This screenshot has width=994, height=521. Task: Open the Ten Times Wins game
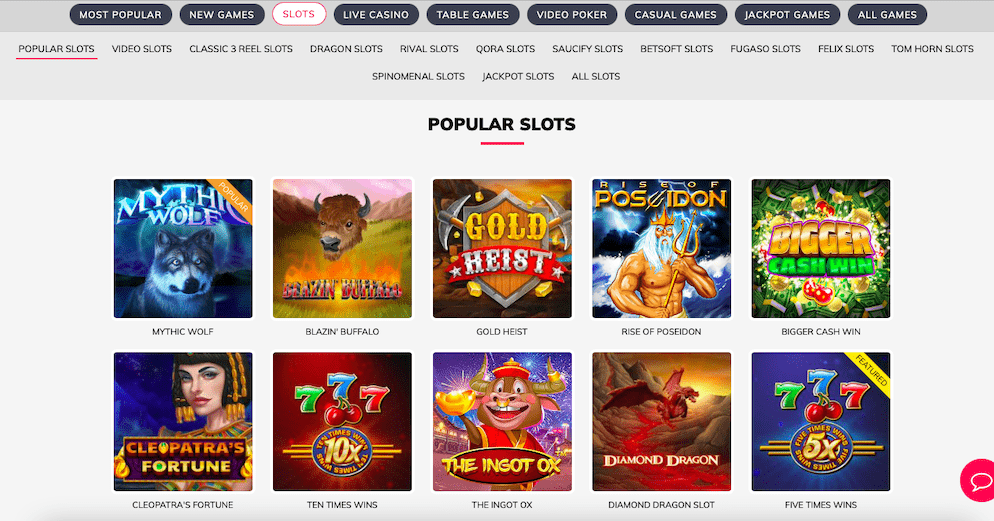tap(342, 421)
